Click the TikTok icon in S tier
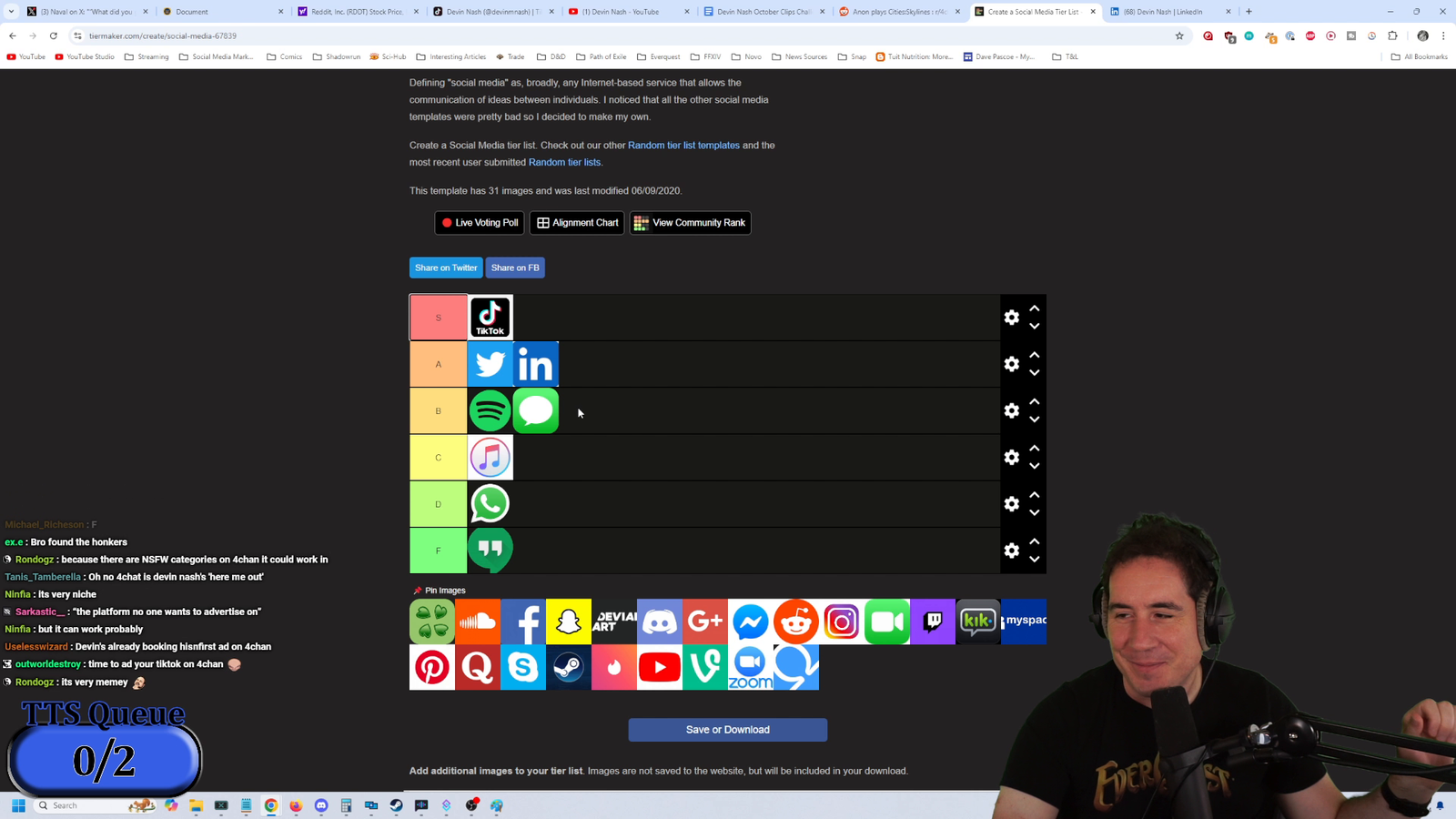 tap(490, 318)
